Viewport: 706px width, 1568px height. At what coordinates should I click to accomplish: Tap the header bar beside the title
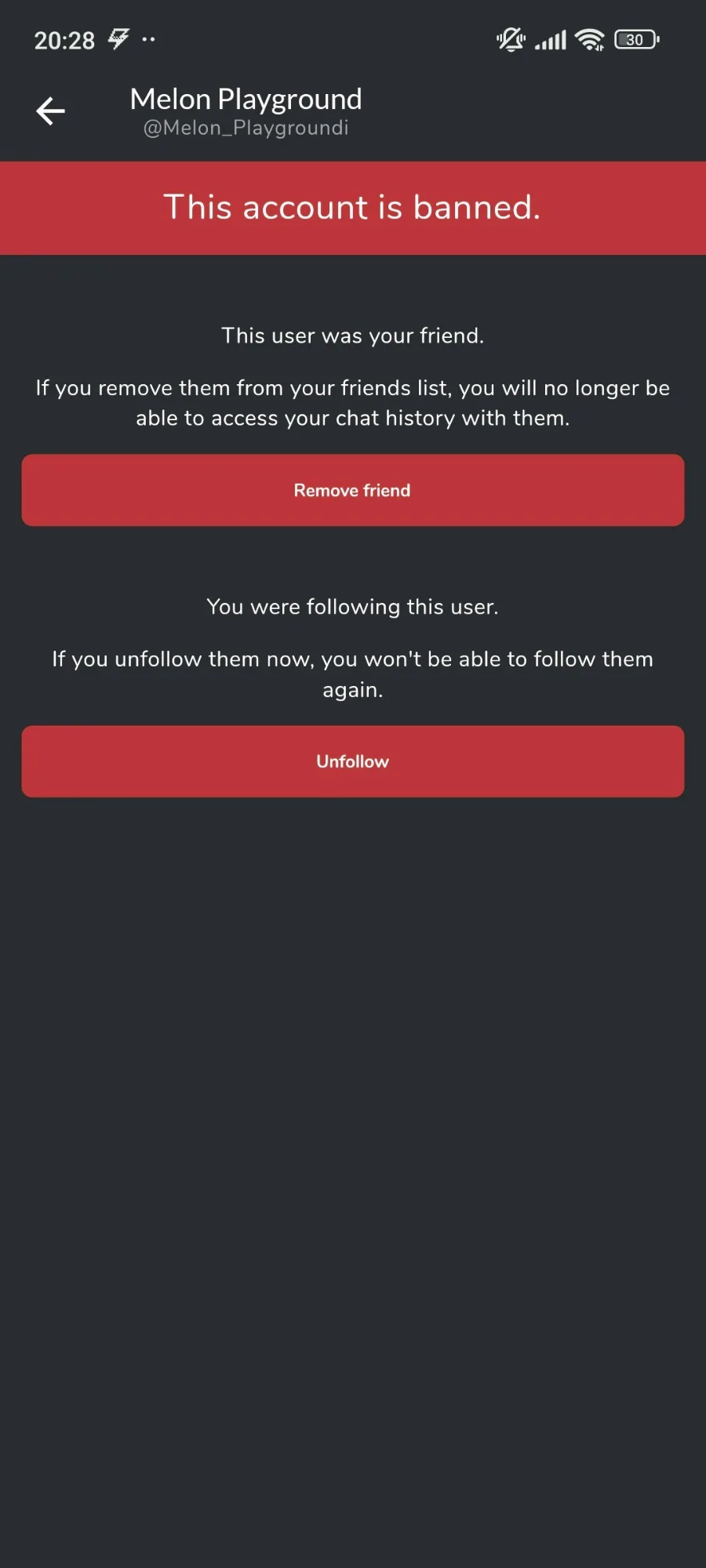(533, 111)
